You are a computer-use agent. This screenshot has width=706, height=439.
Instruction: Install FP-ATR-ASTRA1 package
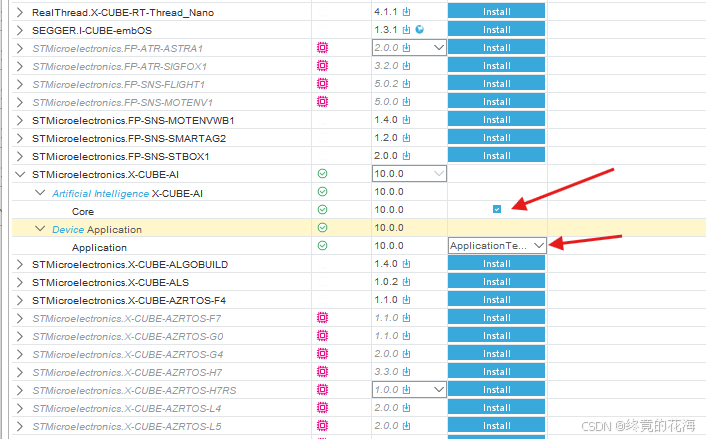pyautogui.click(x=496, y=47)
